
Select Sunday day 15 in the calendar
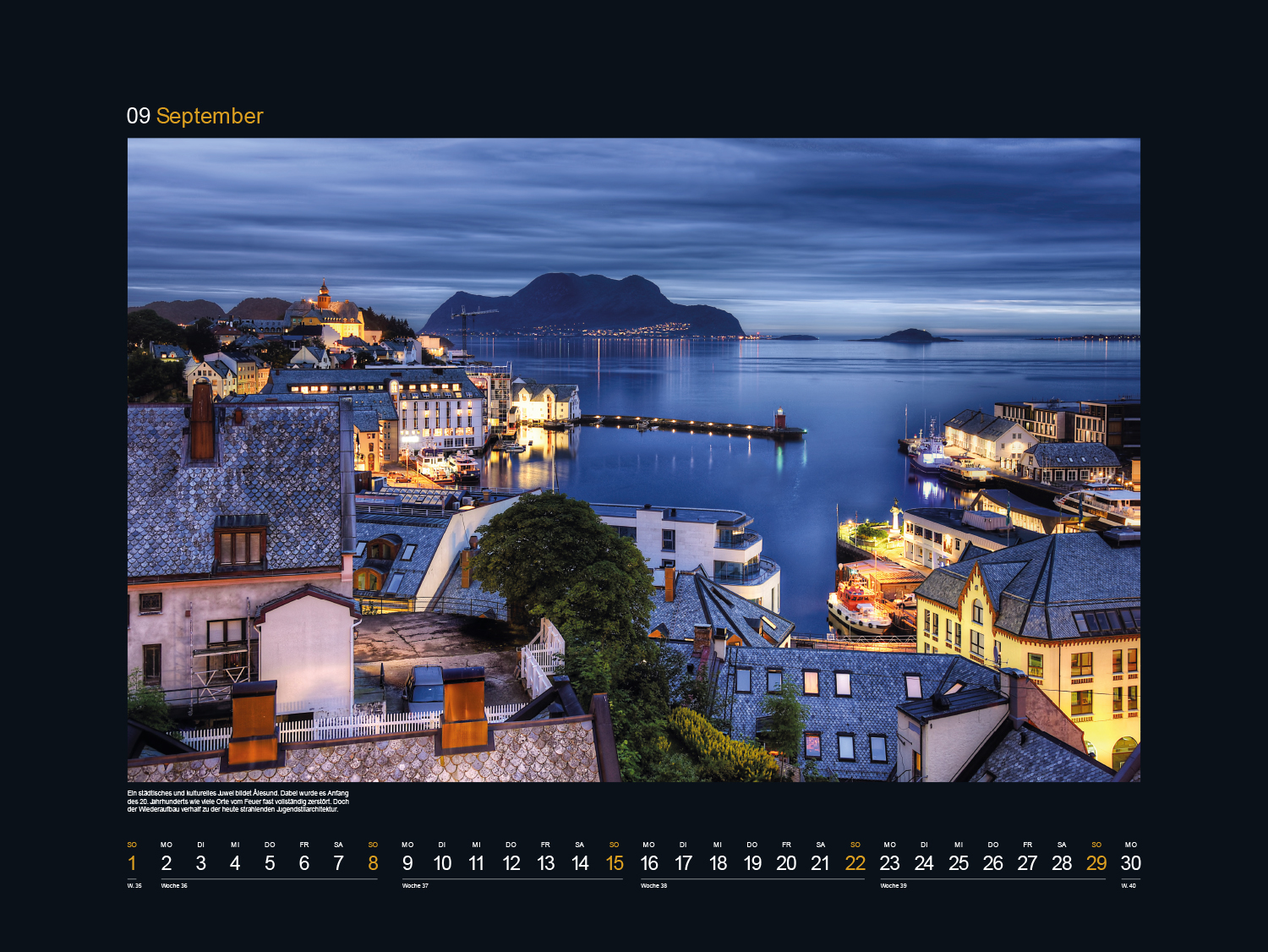(615, 863)
